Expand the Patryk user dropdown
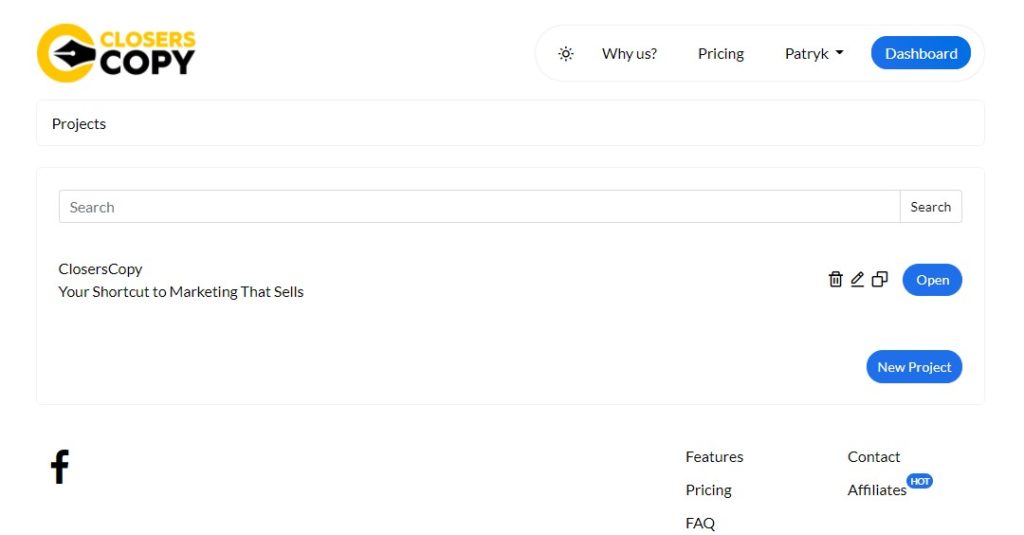1024x535 pixels. [814, 54]
